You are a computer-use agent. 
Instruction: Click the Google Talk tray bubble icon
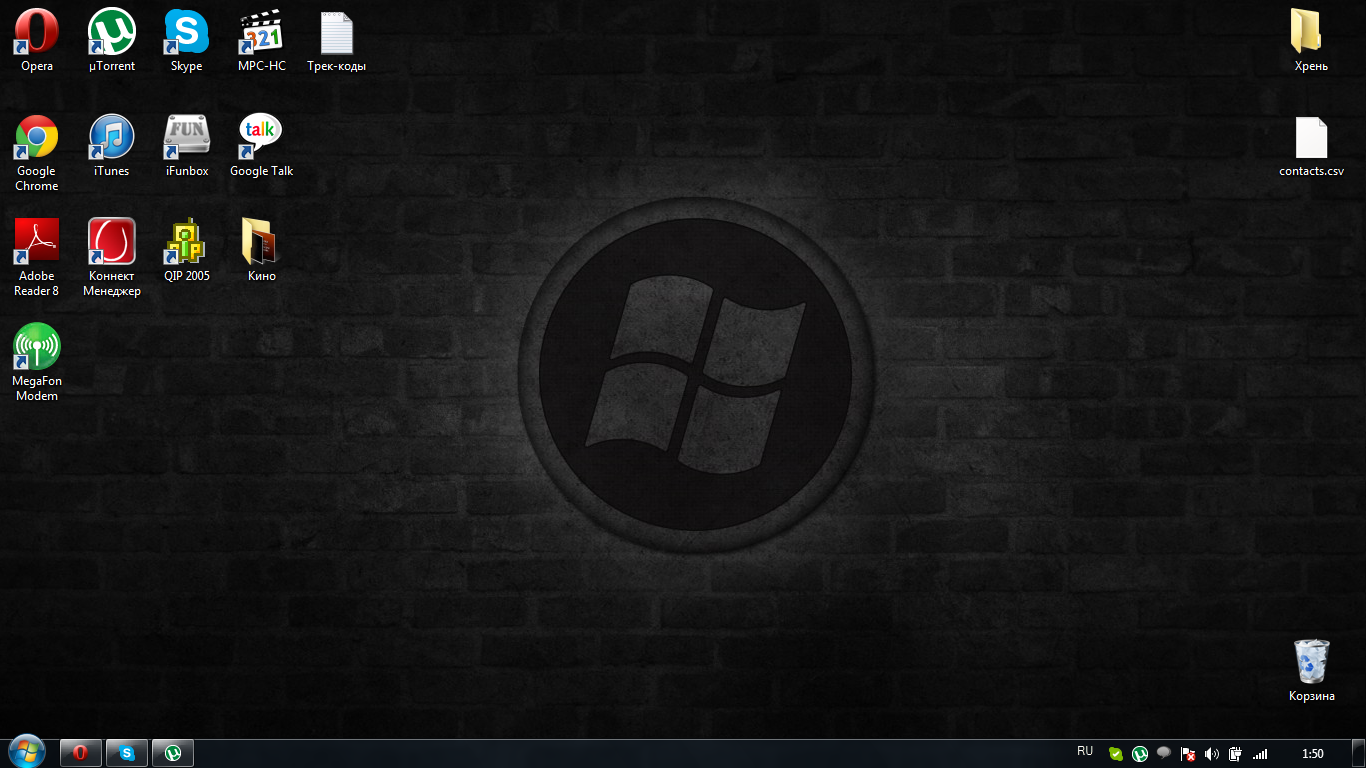[x=1164, y=753]
